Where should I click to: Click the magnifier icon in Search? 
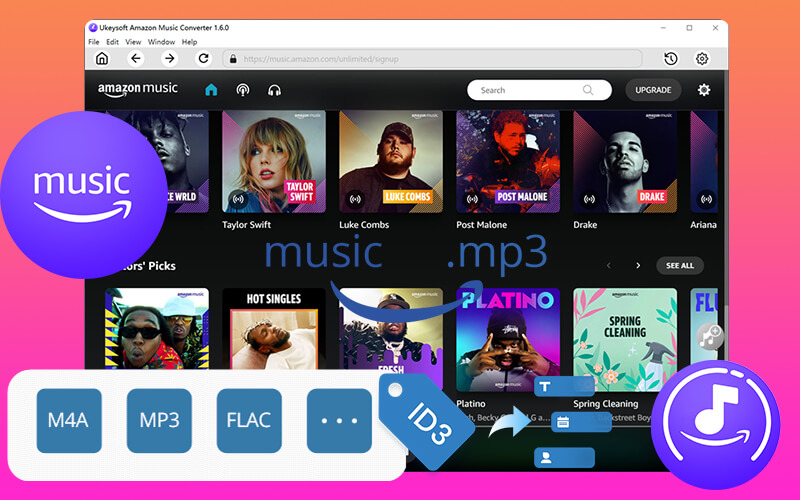click(x=588, y=90)
